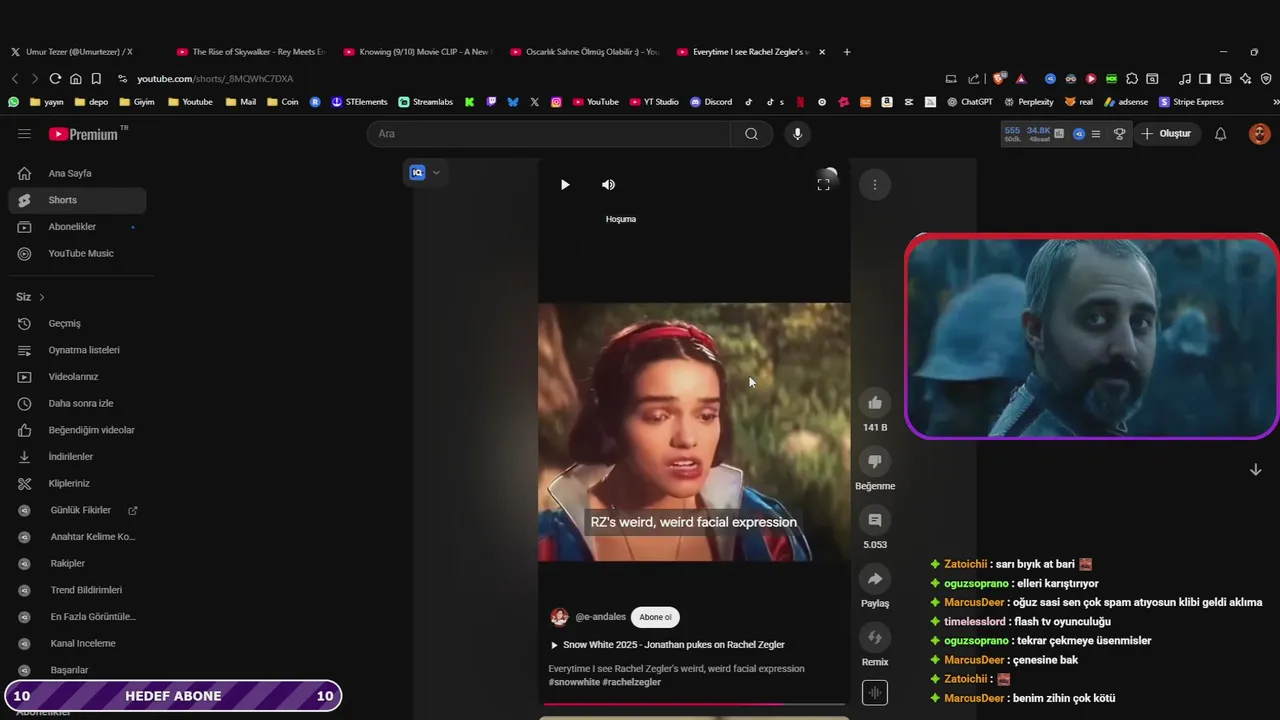The width and height of the screenshot is (1280, 720).
Task: Open the @e-andales channel
Action: 600,617
